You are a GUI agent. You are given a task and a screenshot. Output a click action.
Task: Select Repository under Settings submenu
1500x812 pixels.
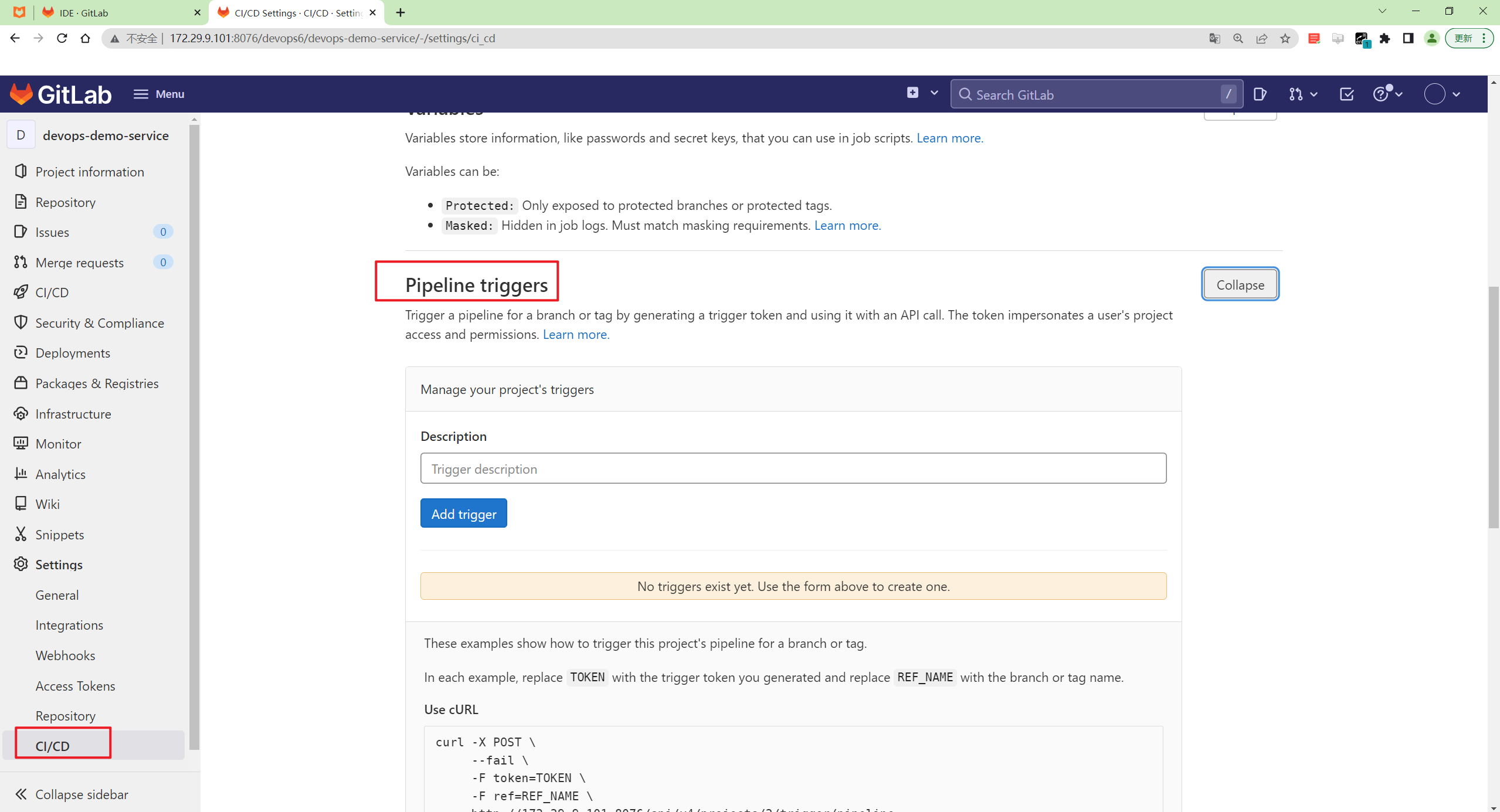click(x=65, y=716)
